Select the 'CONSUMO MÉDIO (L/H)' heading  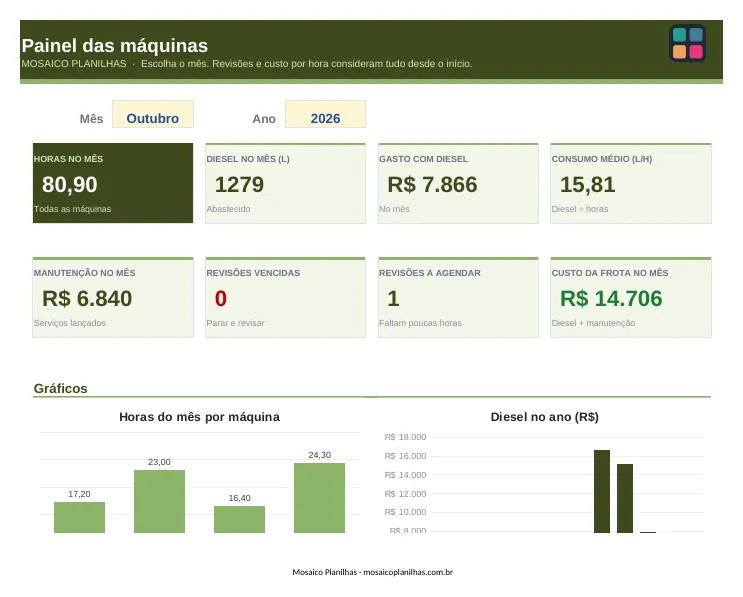coord(602,159)
